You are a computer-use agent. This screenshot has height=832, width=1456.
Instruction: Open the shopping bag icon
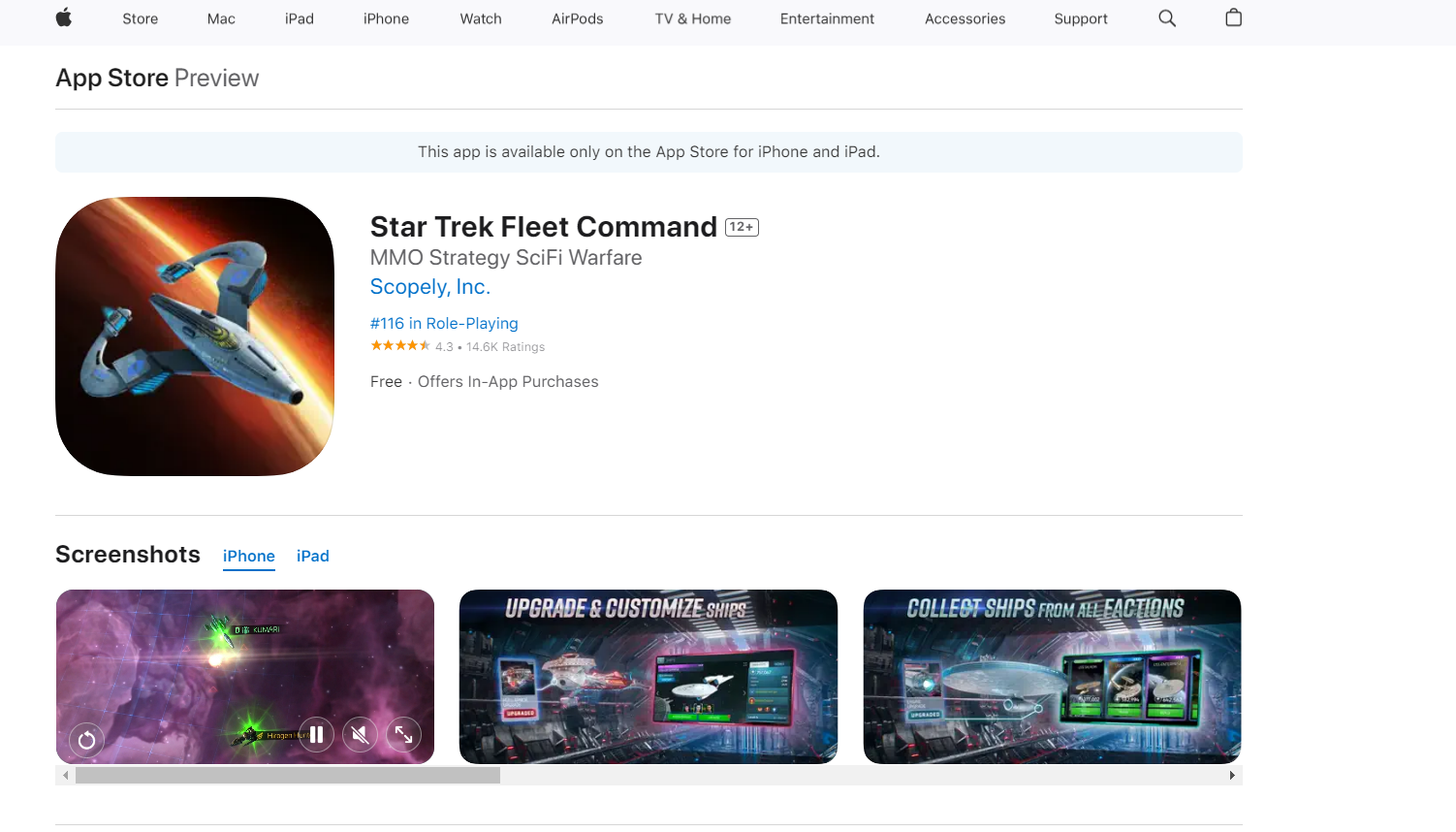coord(1233,17)
